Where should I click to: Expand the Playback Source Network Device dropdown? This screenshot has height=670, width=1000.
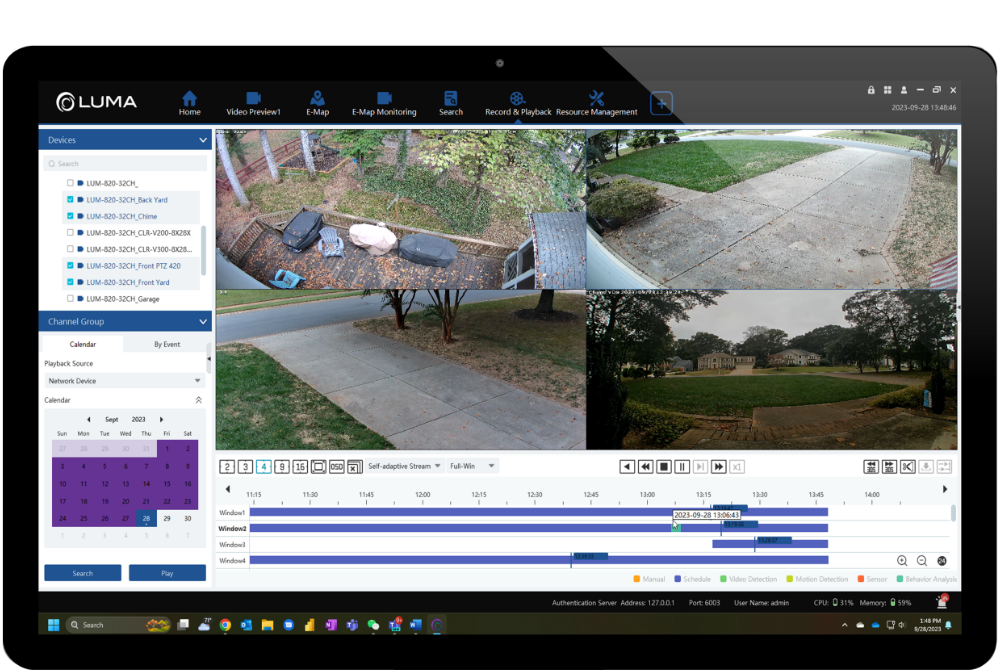tap(125, 381)
